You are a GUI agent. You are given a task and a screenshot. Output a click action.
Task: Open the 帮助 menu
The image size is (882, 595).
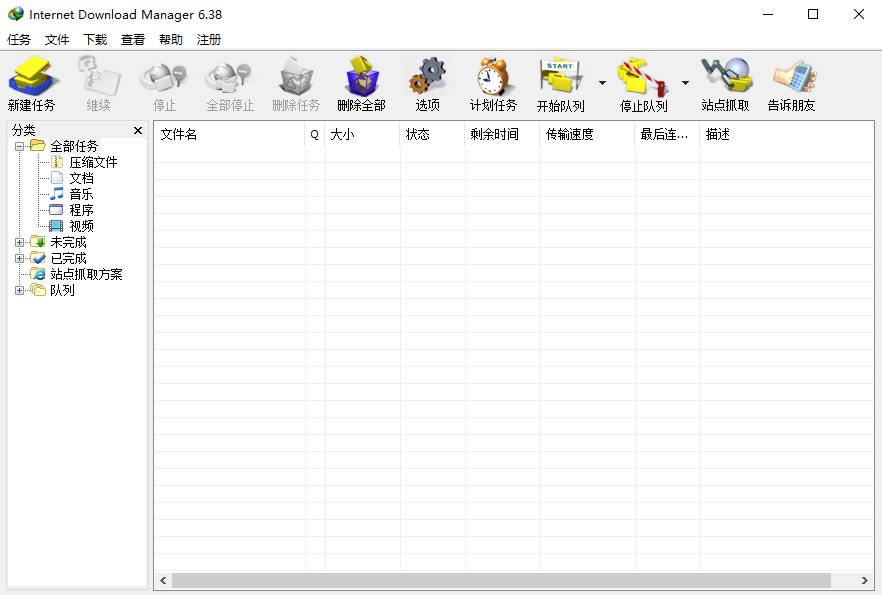pyautogui.click(x=171, y=39)
